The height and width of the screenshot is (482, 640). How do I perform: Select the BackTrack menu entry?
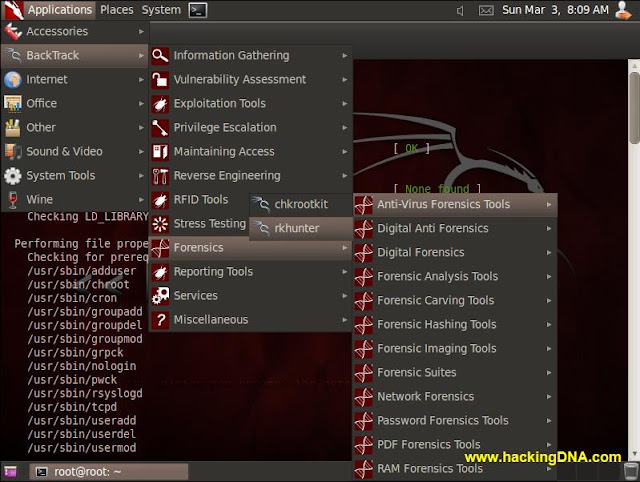pos(75,56)
